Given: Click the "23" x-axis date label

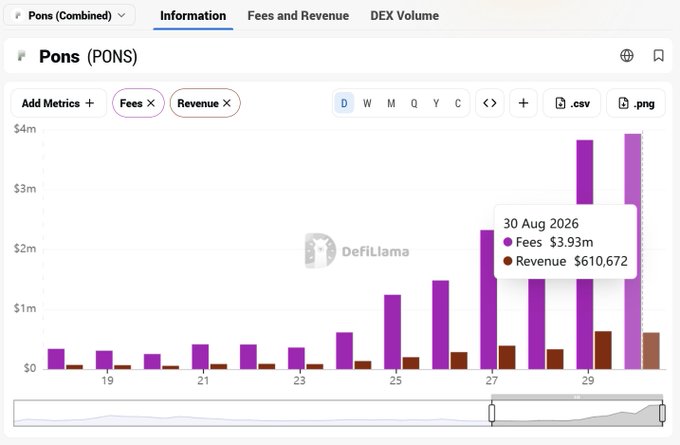Looking at the screenshot, I should tap(299, 380).
